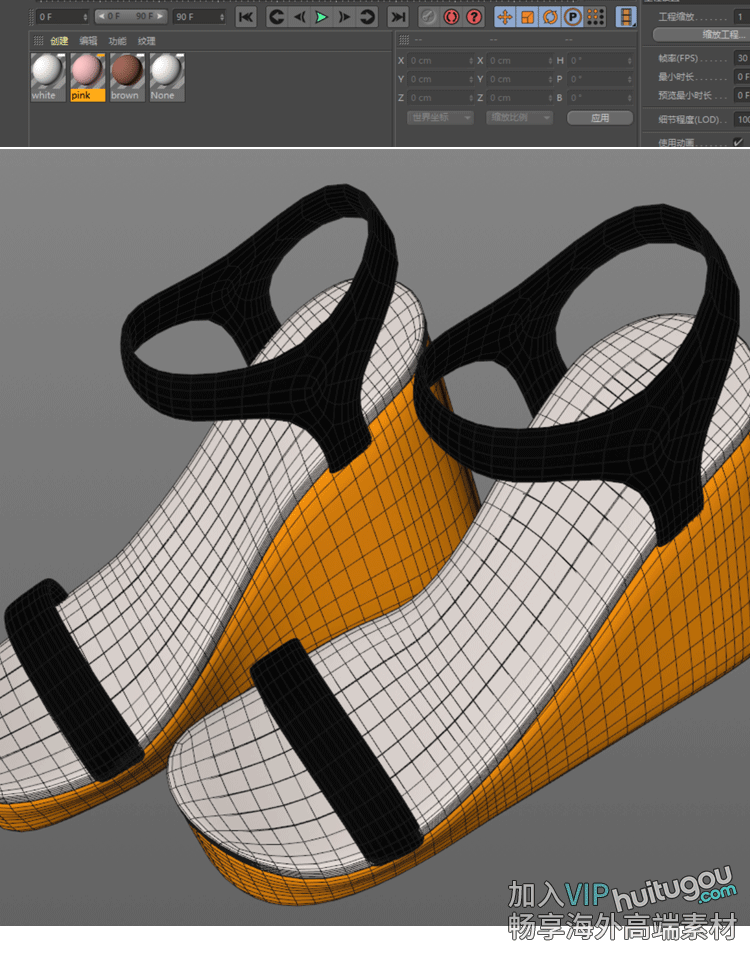Enable the position move key icon
Image resolution: width=750 pixels, height=960 pixels.
[x=505, y=17]
